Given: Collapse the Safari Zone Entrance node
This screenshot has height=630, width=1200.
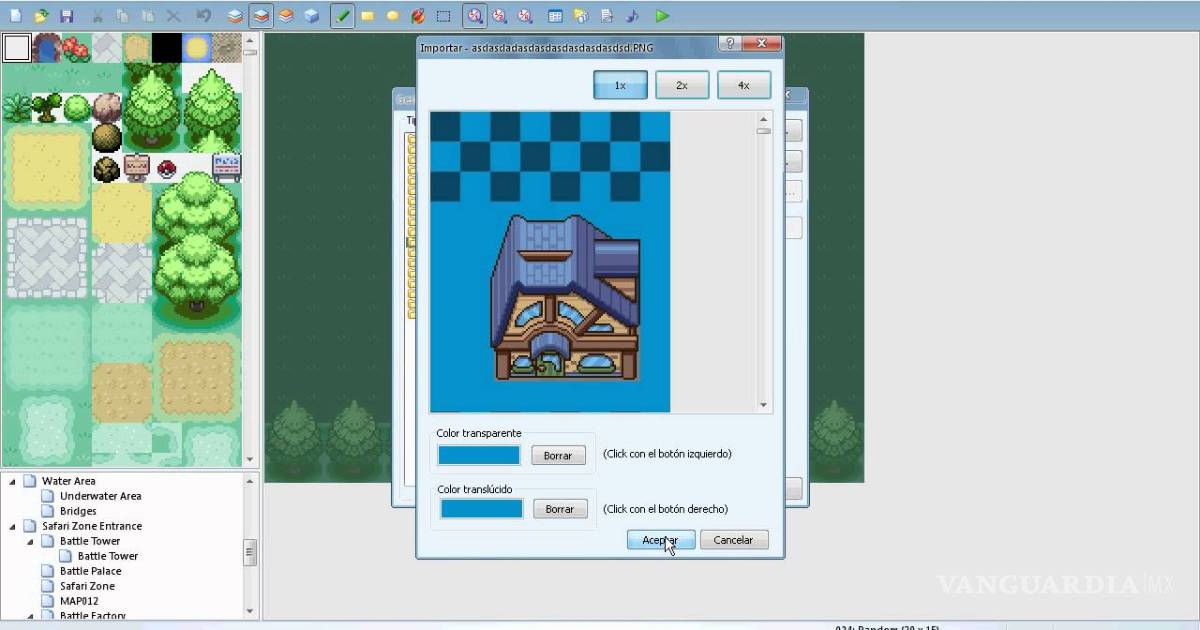Looking at the screenshot, I should [13, 526].
